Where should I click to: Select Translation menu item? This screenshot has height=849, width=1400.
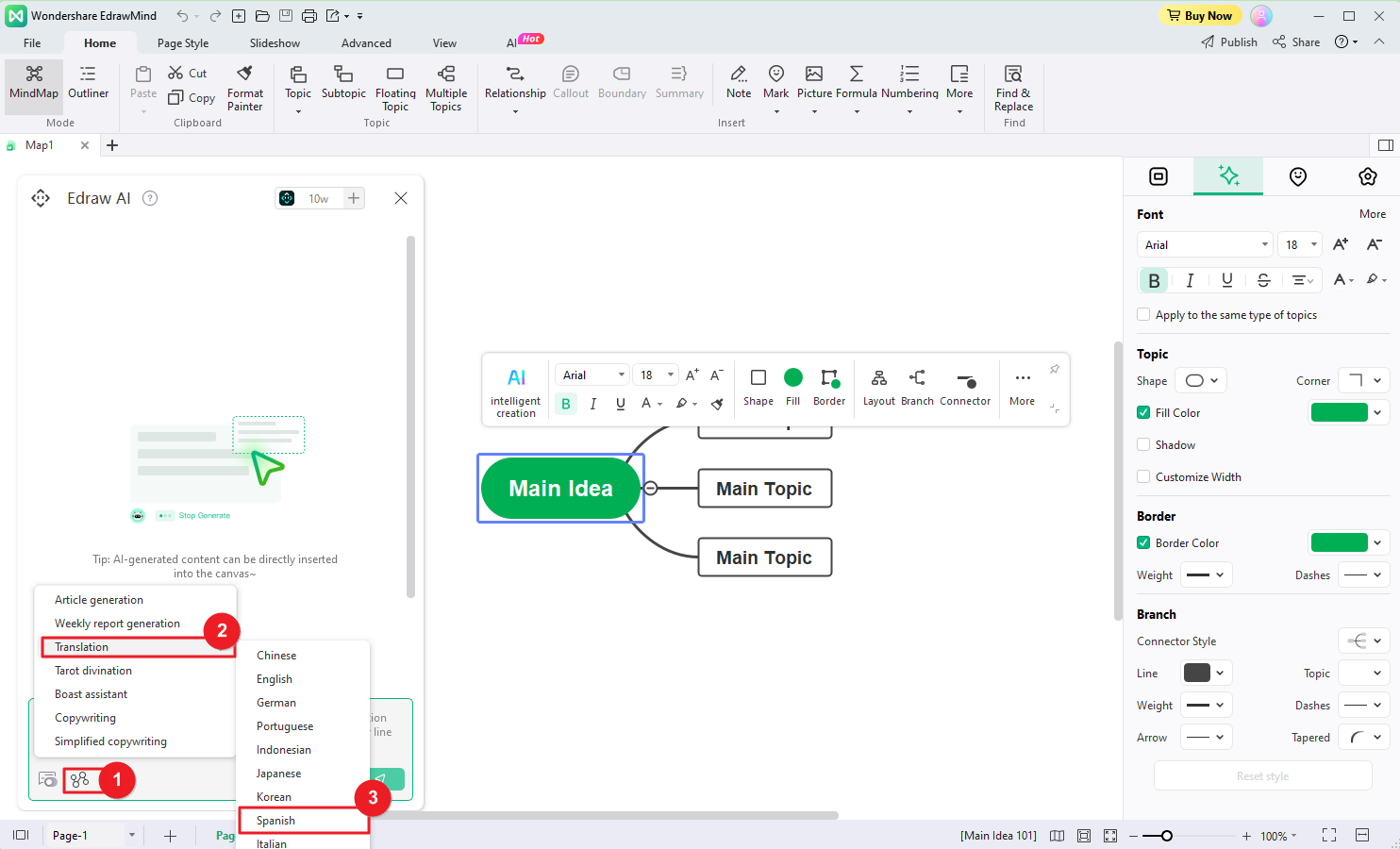pyautogui.click(x=137, y=647)
